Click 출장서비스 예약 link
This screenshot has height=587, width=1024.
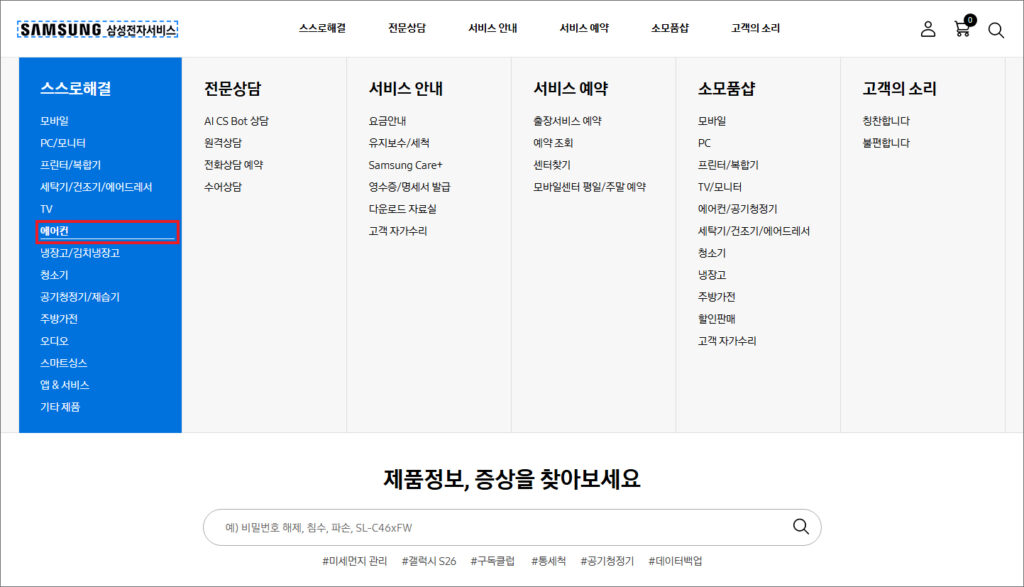tap(567, 122)
